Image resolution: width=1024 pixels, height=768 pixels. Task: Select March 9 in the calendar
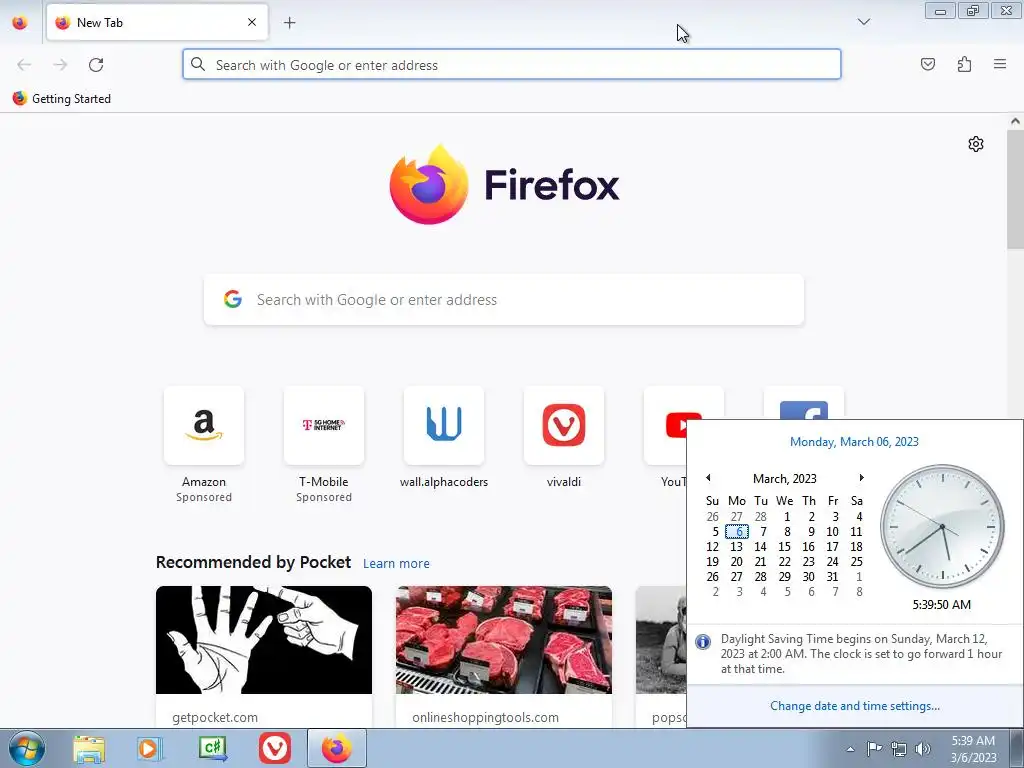pyautogui.click(x=810, y=532)
